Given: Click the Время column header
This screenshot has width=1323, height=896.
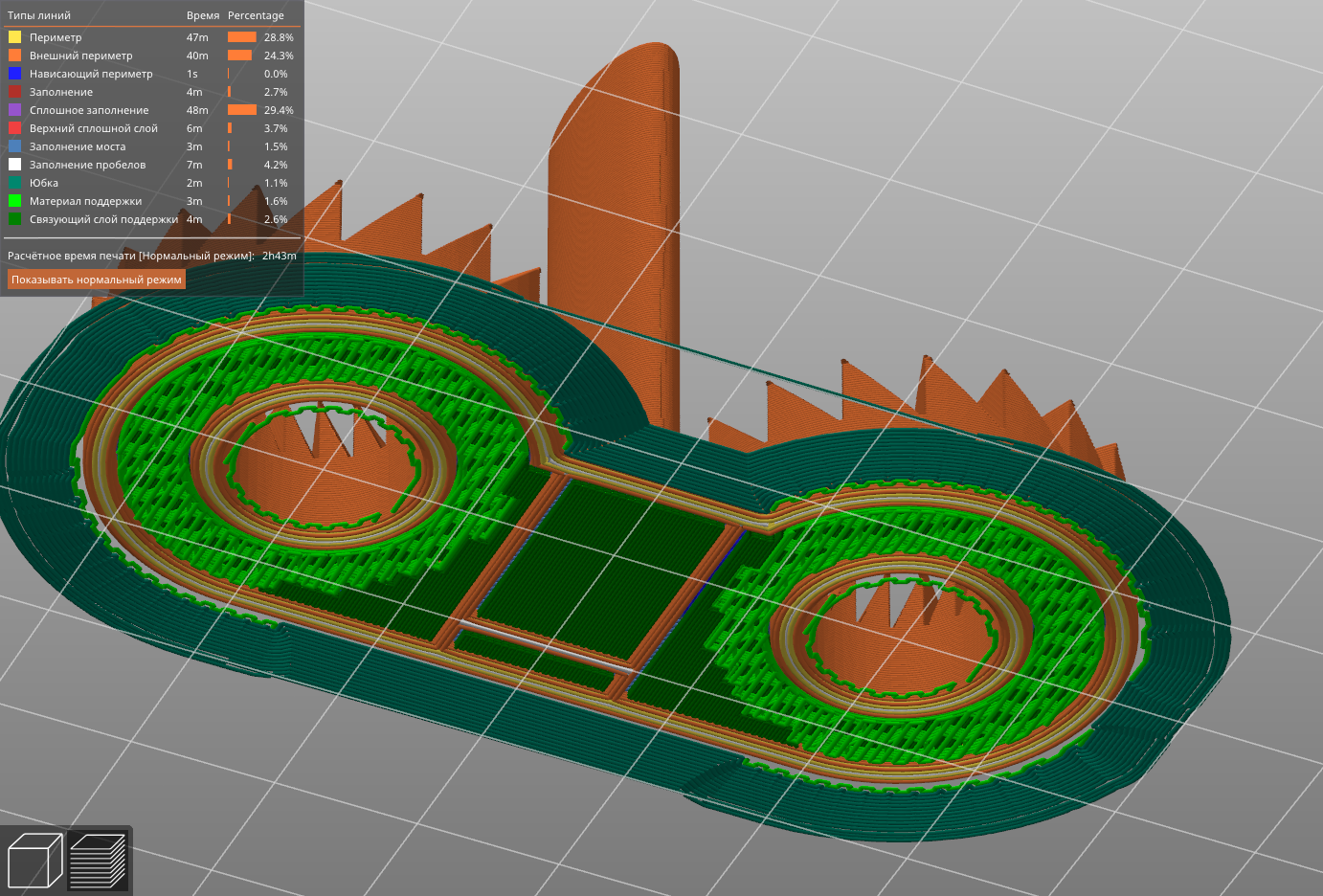Looking at the screenshot, I should click(203, 15).
